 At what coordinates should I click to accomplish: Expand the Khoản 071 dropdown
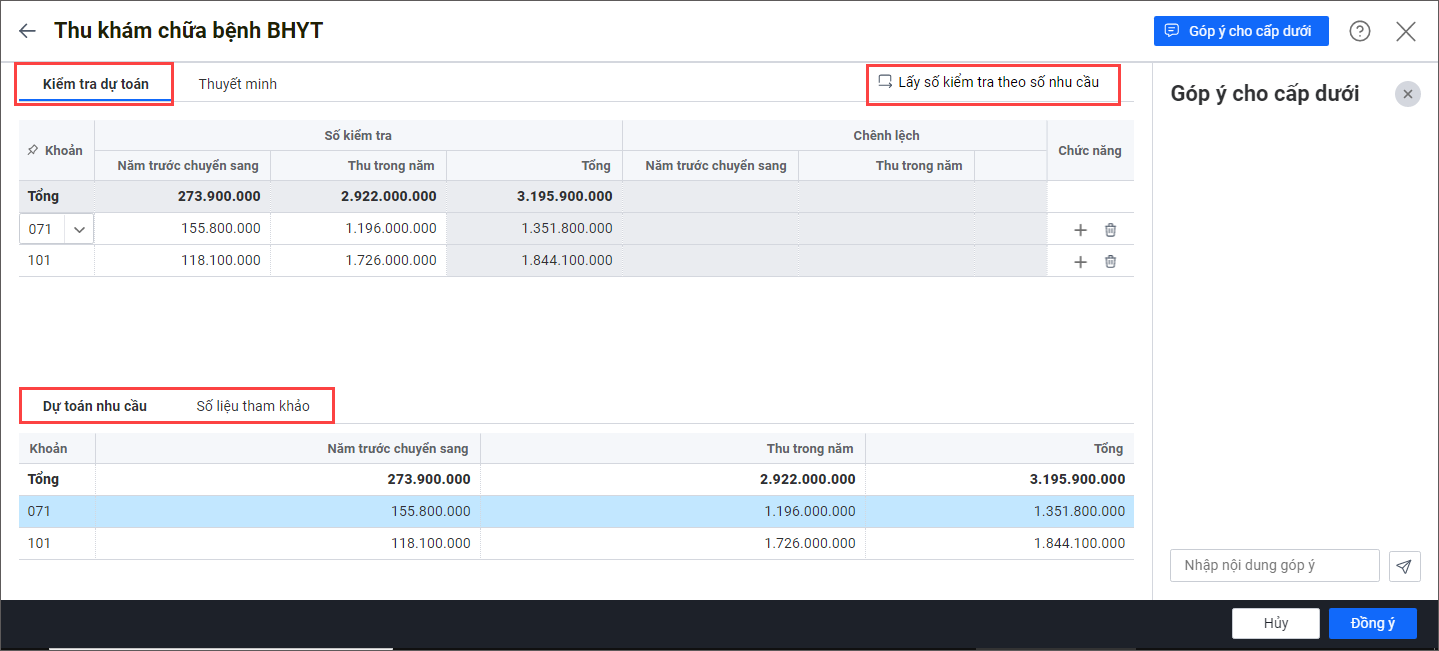pyautogui.click(x=79, y=229)
